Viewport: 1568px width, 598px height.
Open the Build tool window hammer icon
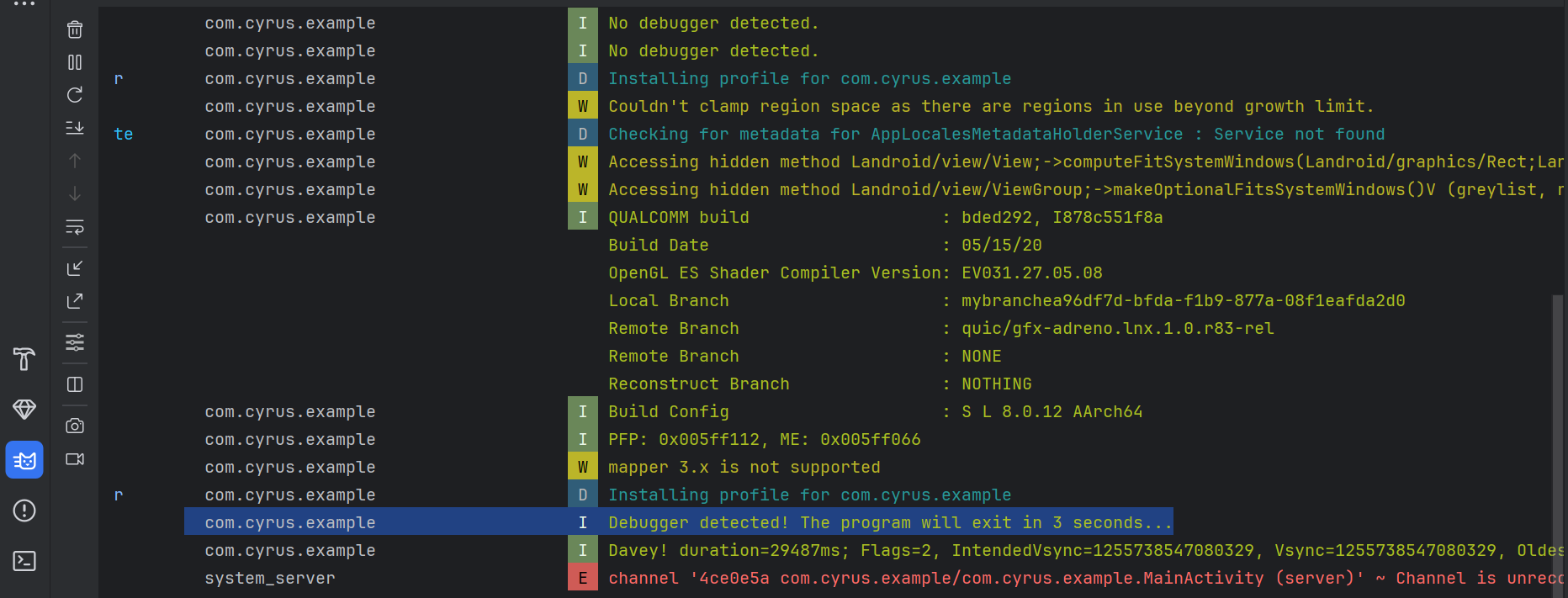coord(24,359)
